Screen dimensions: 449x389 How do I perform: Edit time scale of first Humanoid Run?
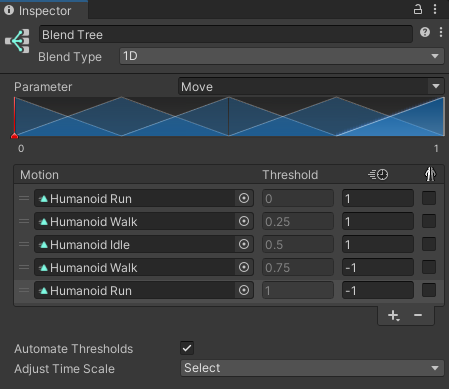[x=378, y=198]
